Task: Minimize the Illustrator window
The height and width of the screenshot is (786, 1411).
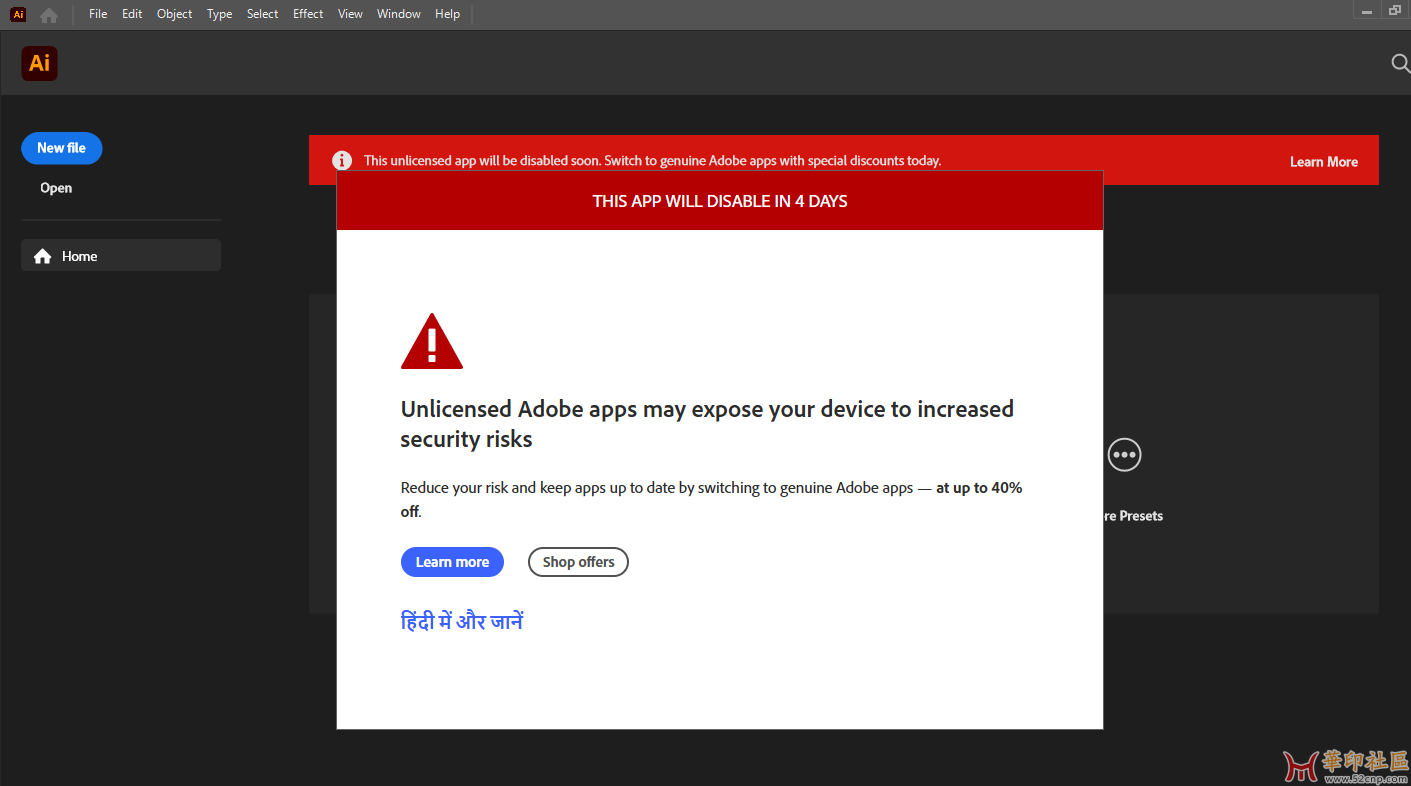Action: pos(1367,11)
